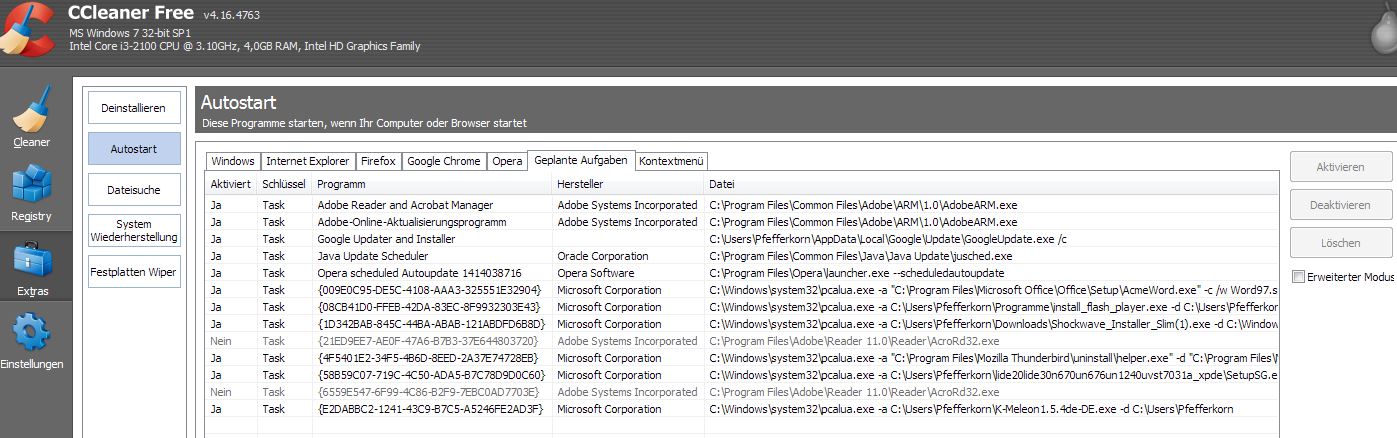
Task: Switch to the Windows tab
Action: (233, 161)
